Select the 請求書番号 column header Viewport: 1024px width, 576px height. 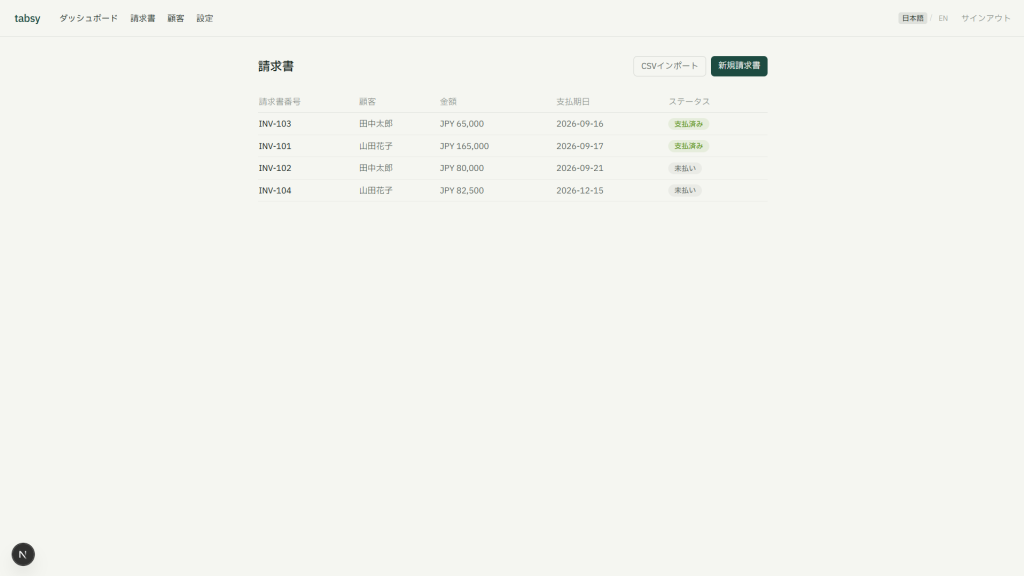280,102
